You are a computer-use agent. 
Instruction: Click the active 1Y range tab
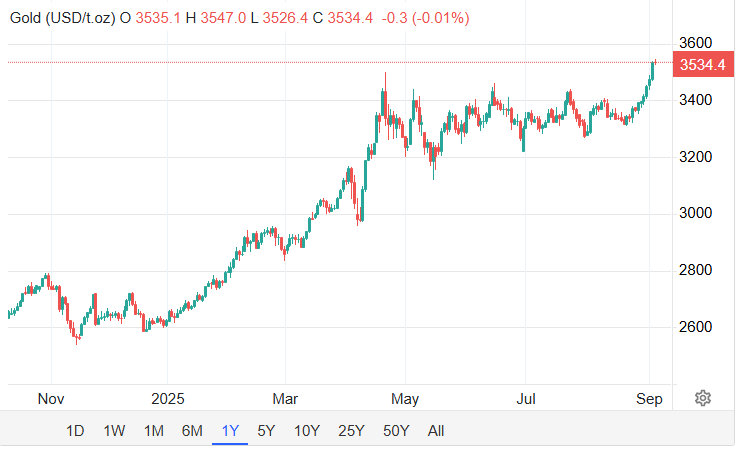pos(230,431)
